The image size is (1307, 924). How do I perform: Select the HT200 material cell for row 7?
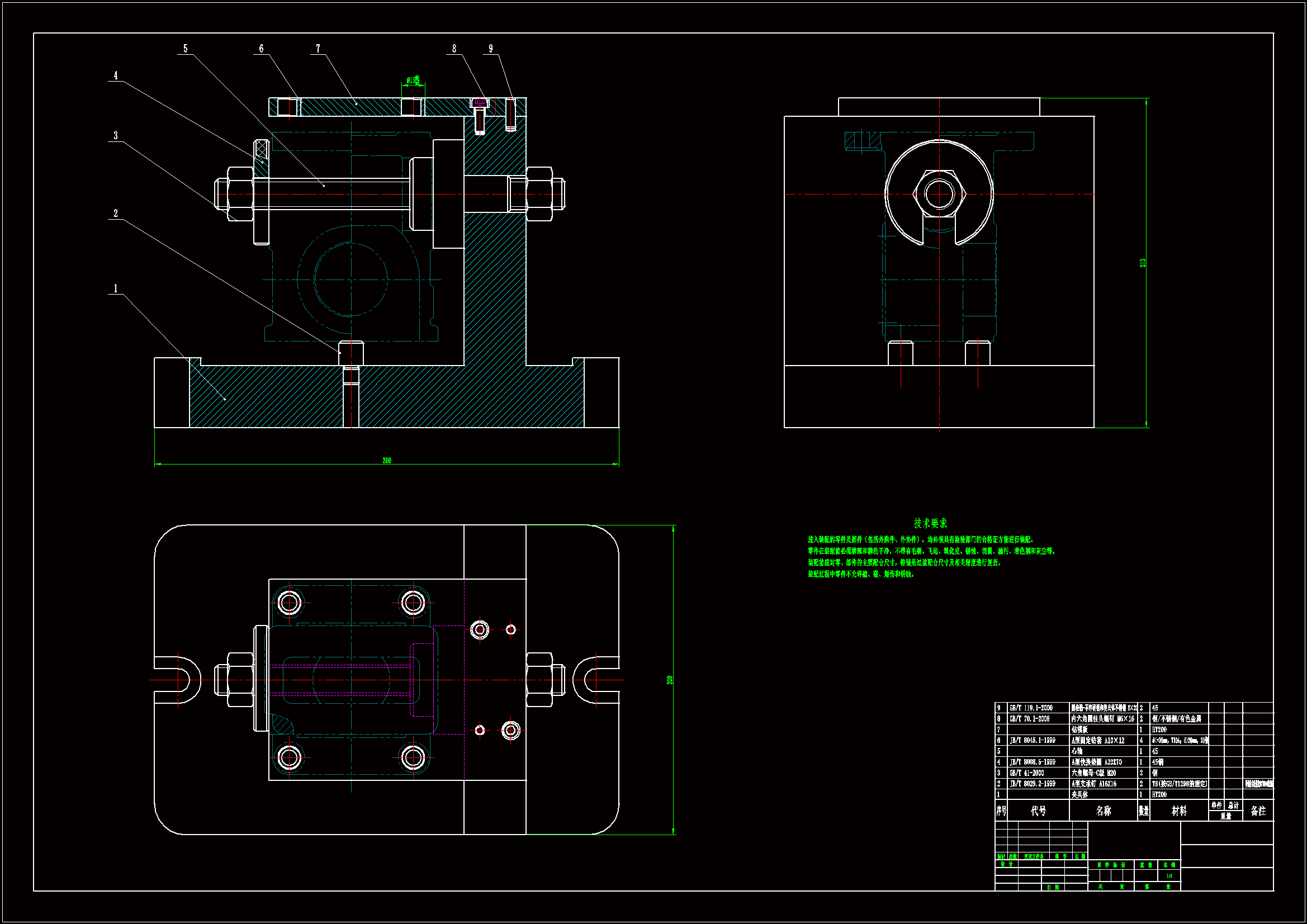[1159, 729]
